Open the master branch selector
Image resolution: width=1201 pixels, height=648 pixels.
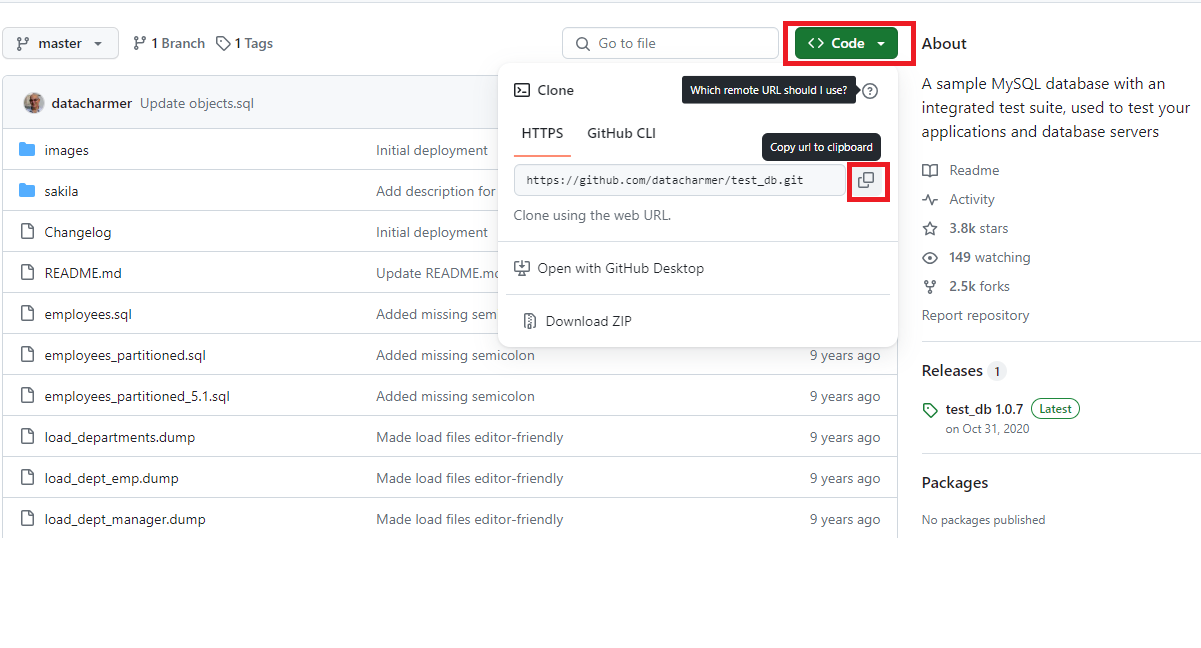pos(60,43)
